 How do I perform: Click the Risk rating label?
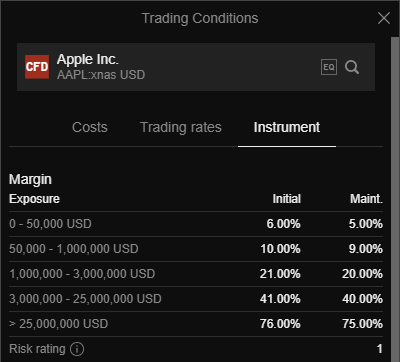coord(37,349)
